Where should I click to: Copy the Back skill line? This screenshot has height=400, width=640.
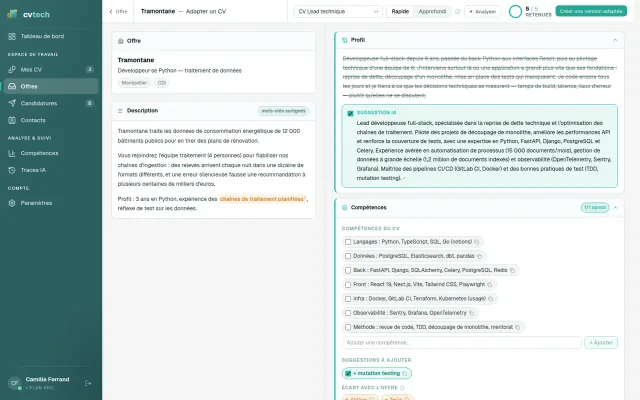coord(512,270)
